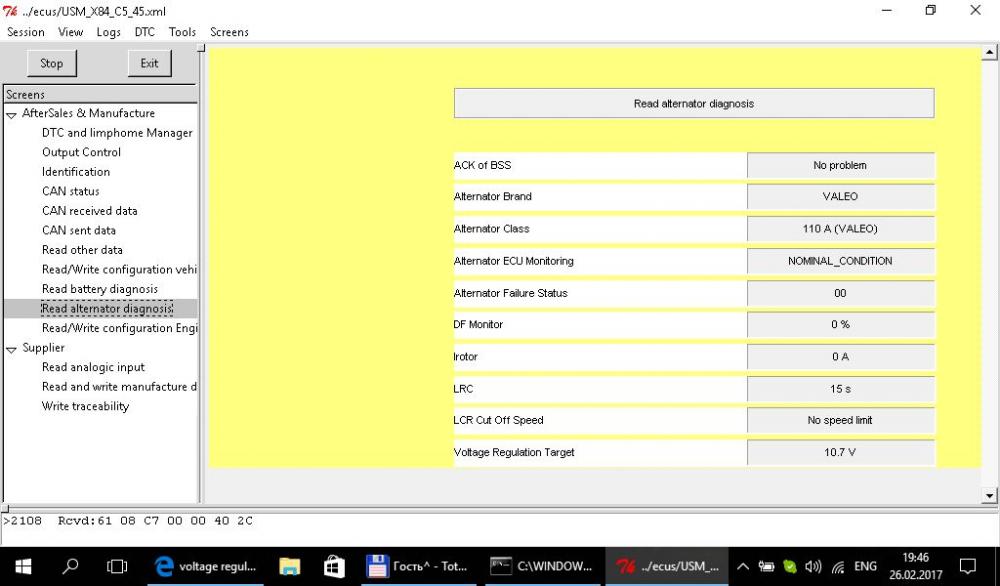Click the scroll-up arrow of main panel
The height and width of the screenshot is (586, 1000).
click(990, 52)
